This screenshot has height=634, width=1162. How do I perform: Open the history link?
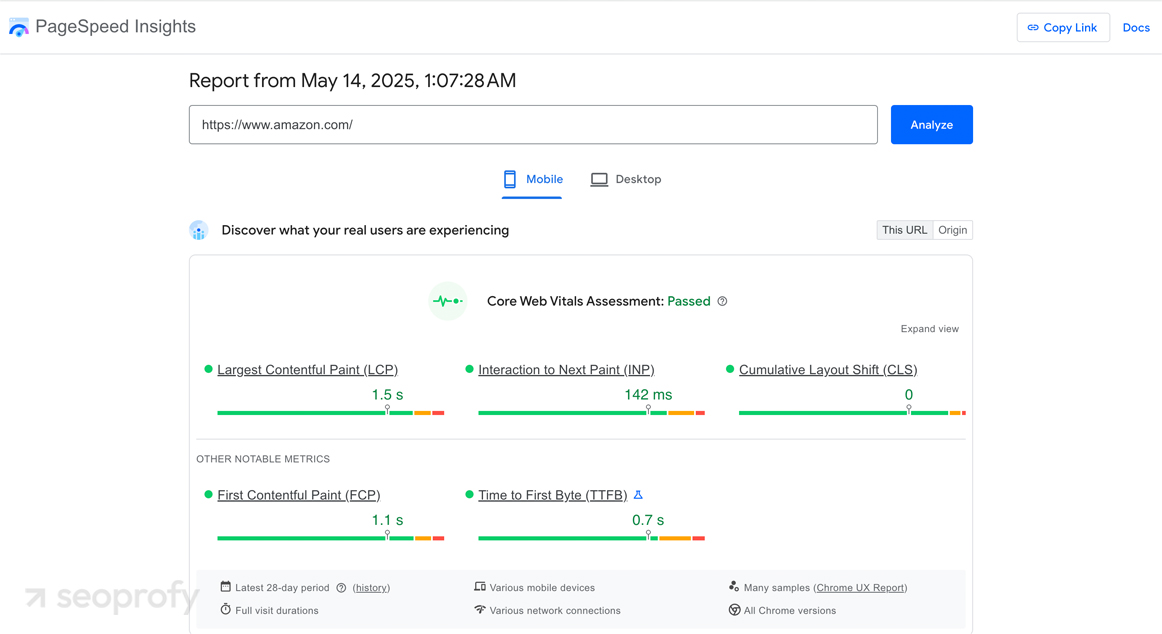point(371,588)
